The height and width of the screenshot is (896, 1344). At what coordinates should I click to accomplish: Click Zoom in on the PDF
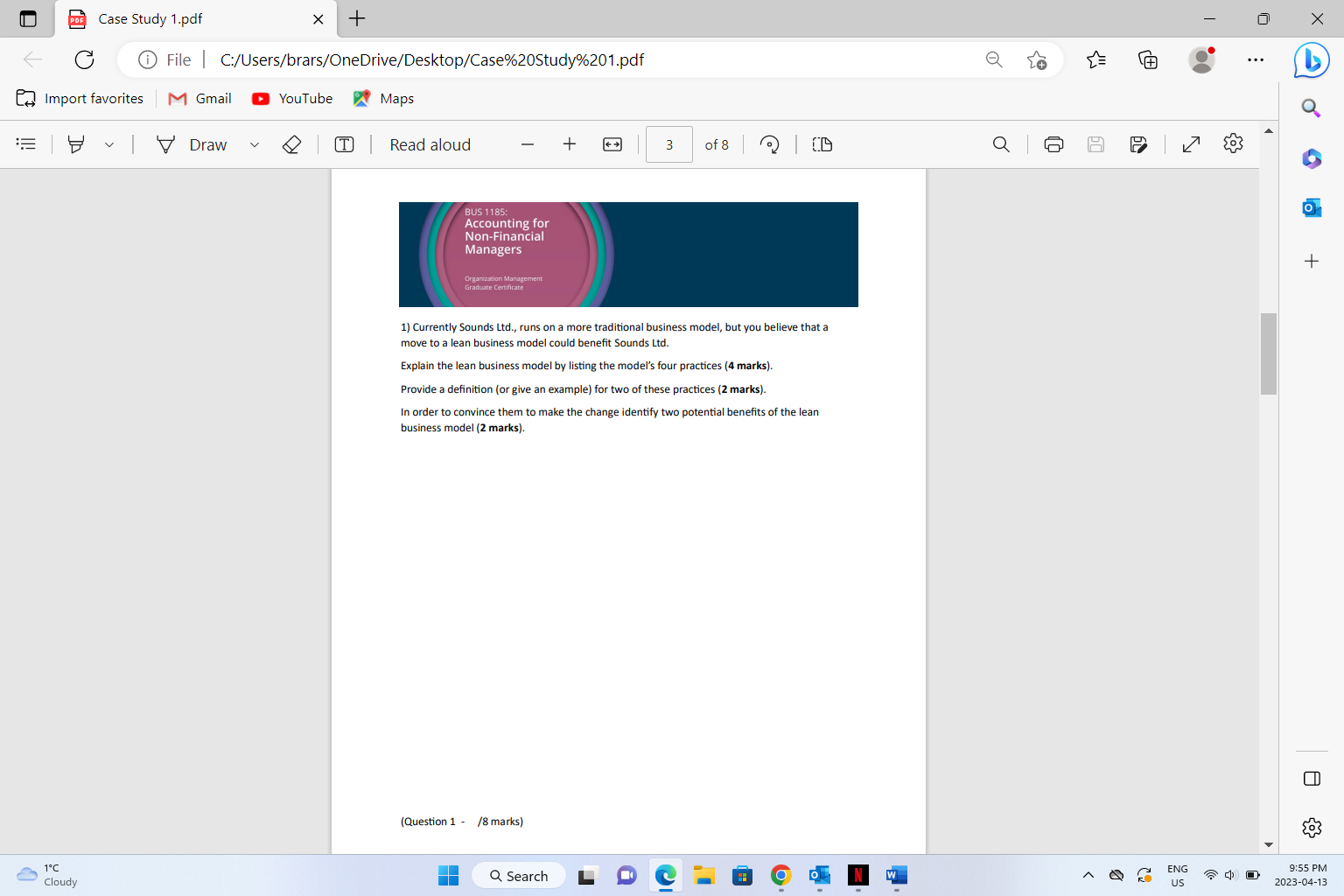(570, 144)
